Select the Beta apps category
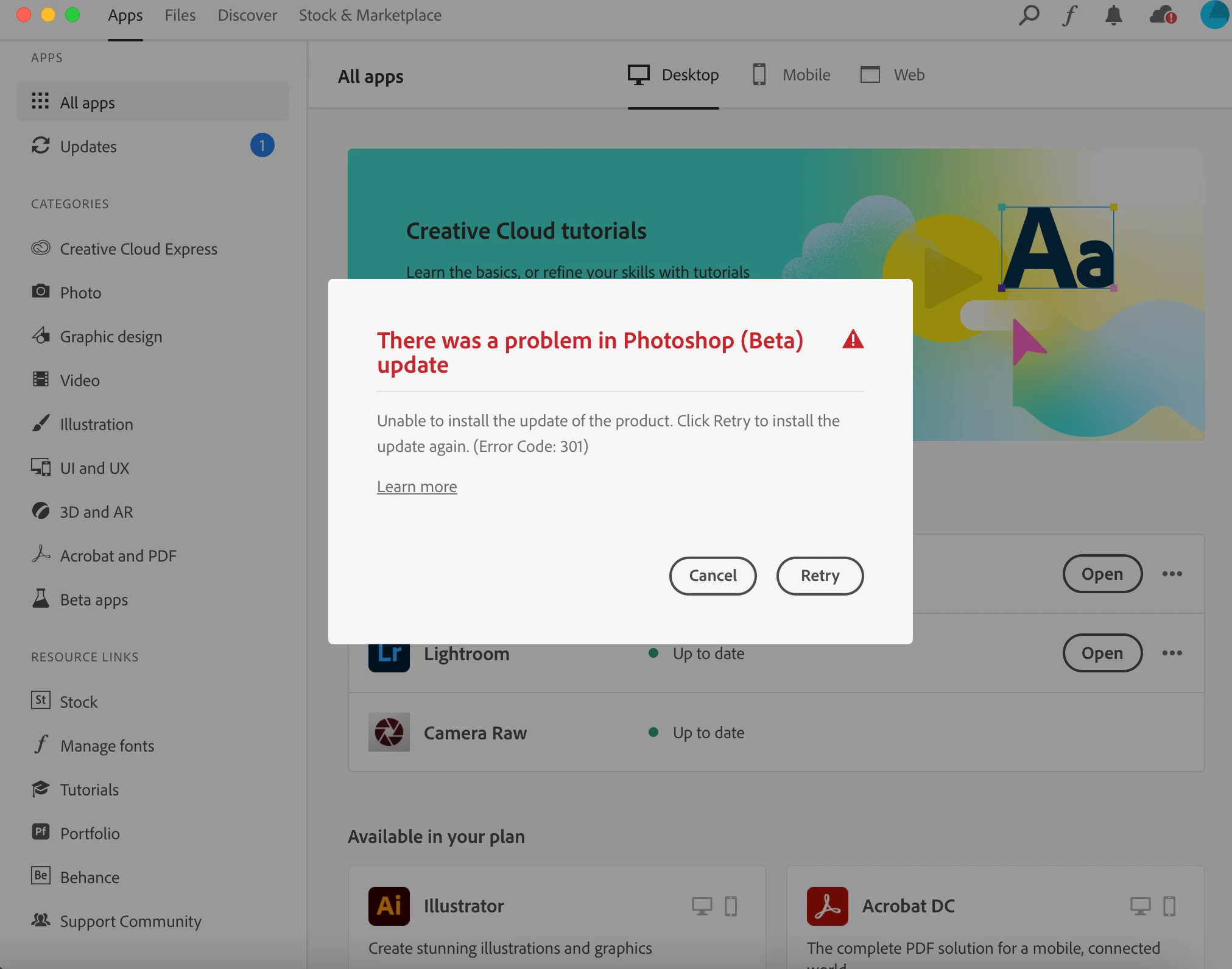Screen dimensions: 1232x969 click(94, 600)
